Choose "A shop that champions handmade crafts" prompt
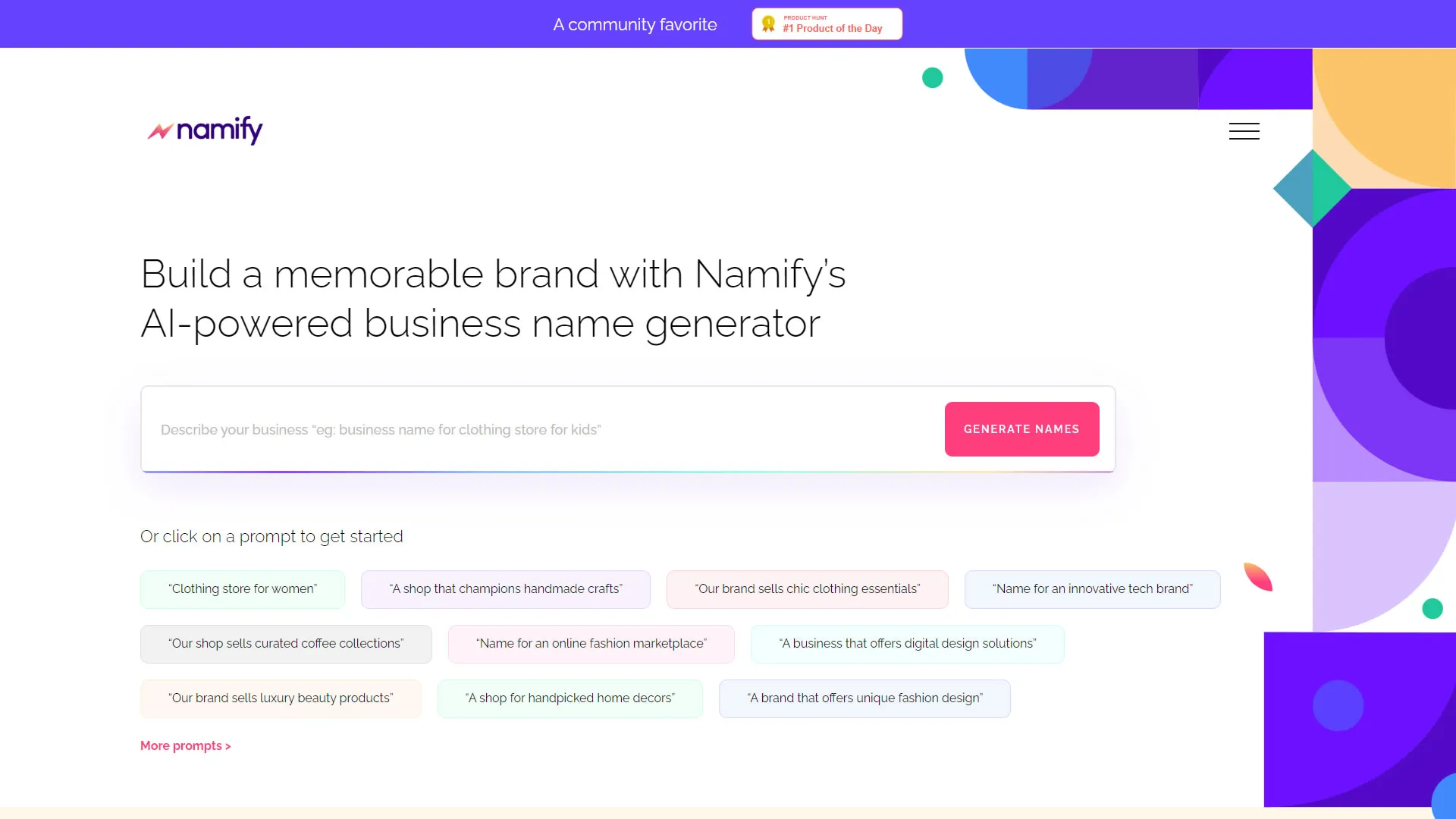This screenshot has width=1456, height=819. point(506,589)
